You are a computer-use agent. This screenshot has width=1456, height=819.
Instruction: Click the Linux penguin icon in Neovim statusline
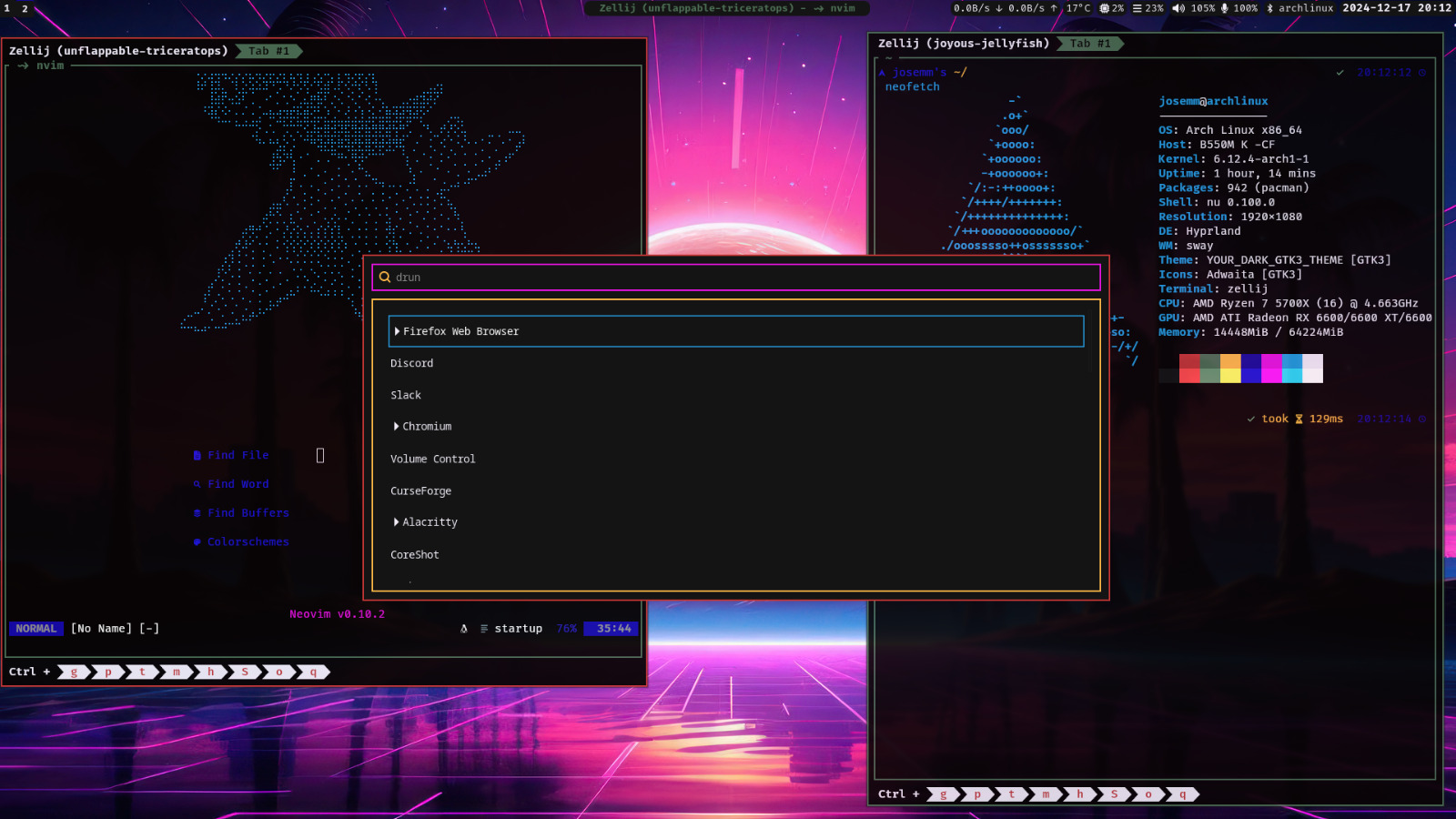pos(464,629)
